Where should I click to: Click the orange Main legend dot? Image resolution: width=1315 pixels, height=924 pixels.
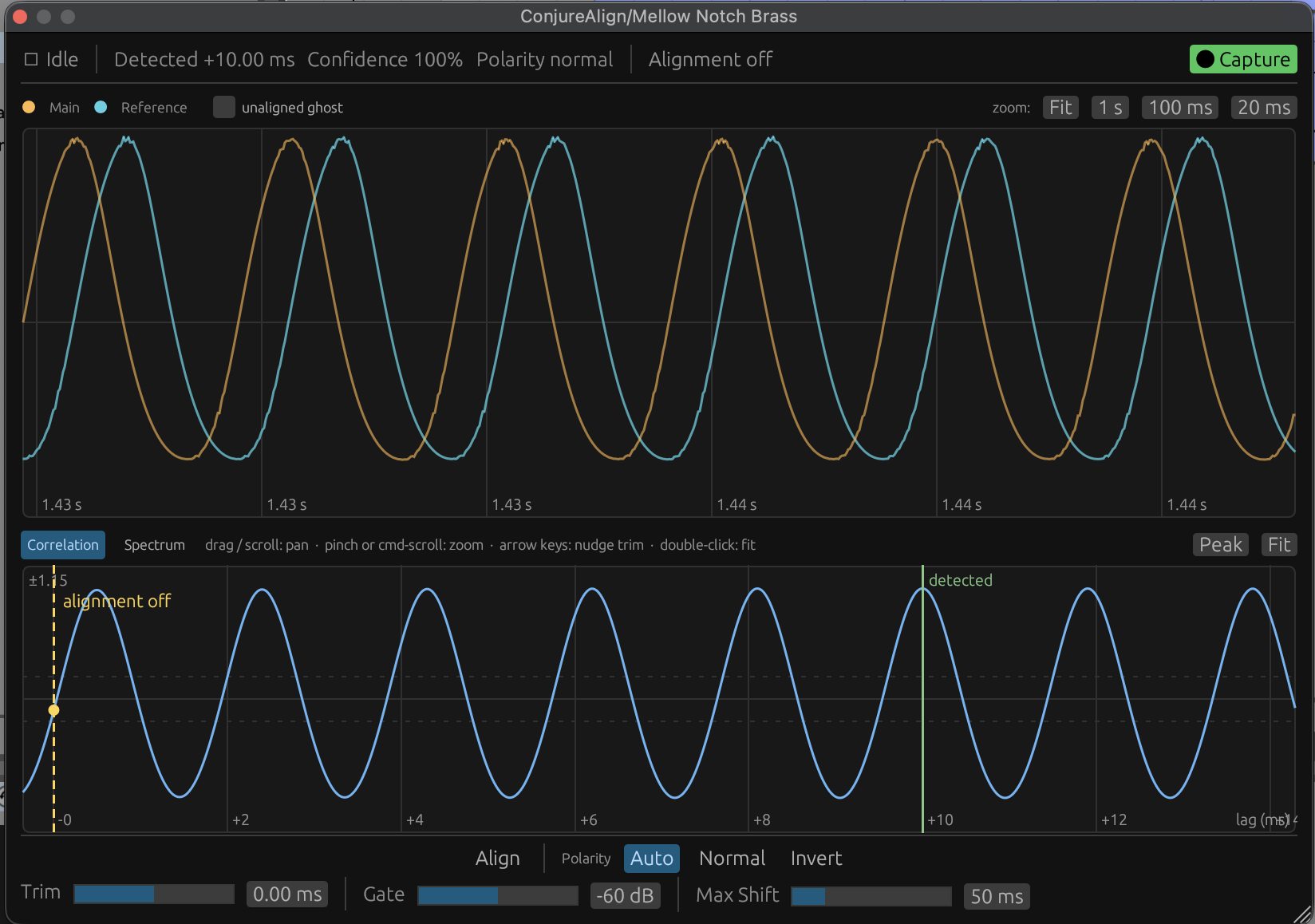tap(29, 107)
